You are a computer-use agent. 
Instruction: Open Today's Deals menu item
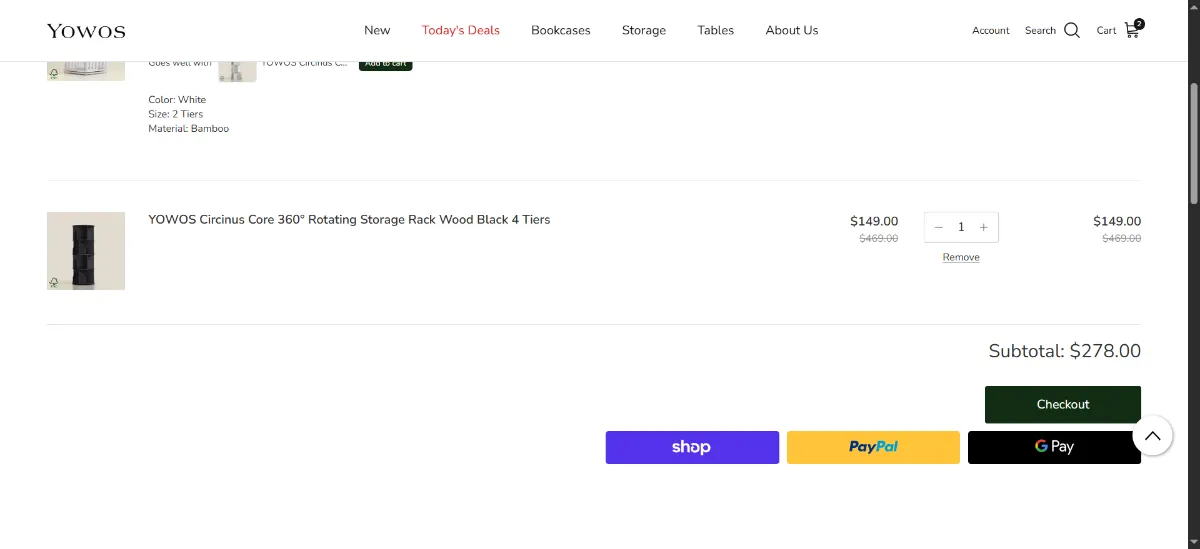click(x=461, y=30)
